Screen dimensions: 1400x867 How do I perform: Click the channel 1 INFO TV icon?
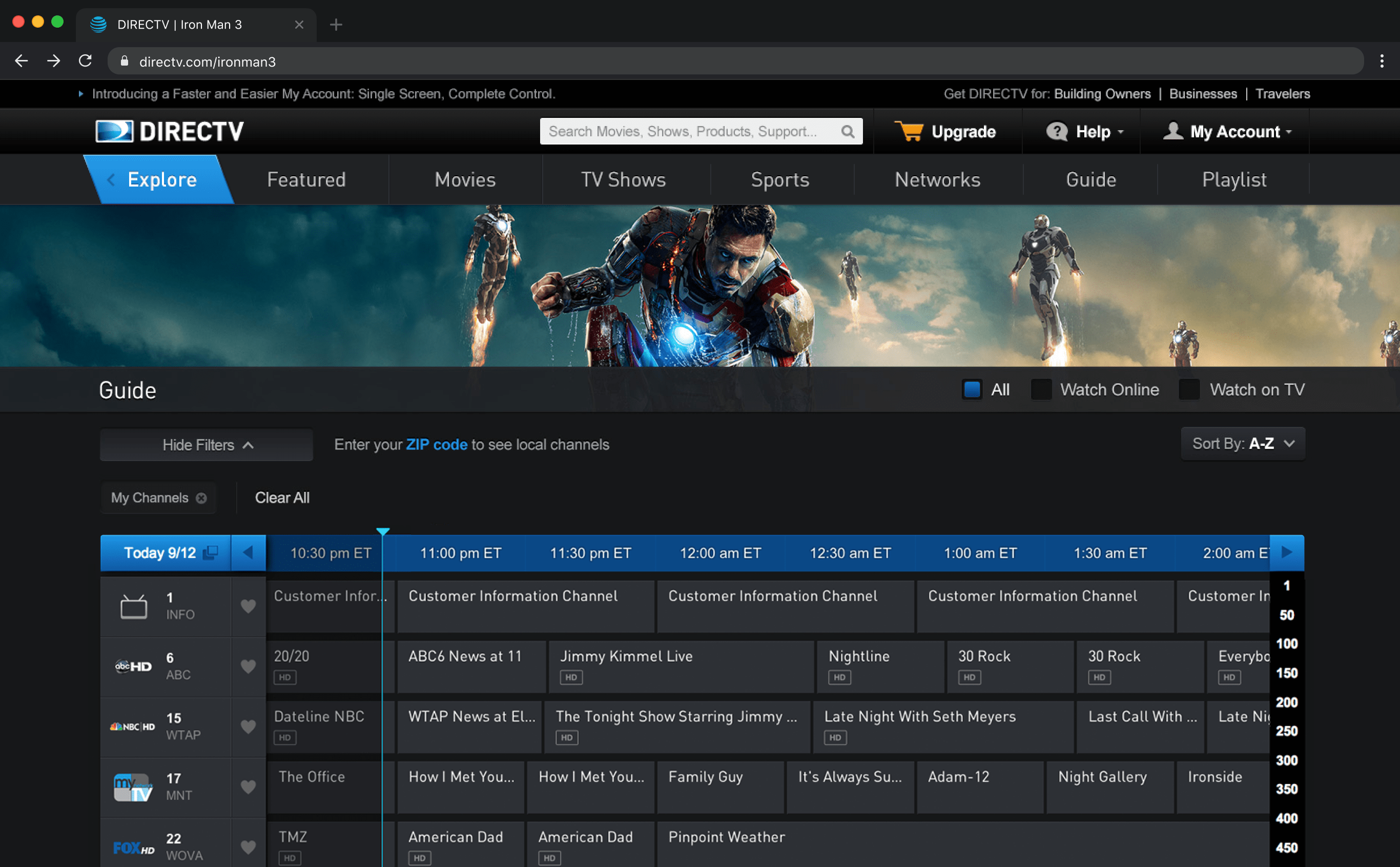pos(134,606)
